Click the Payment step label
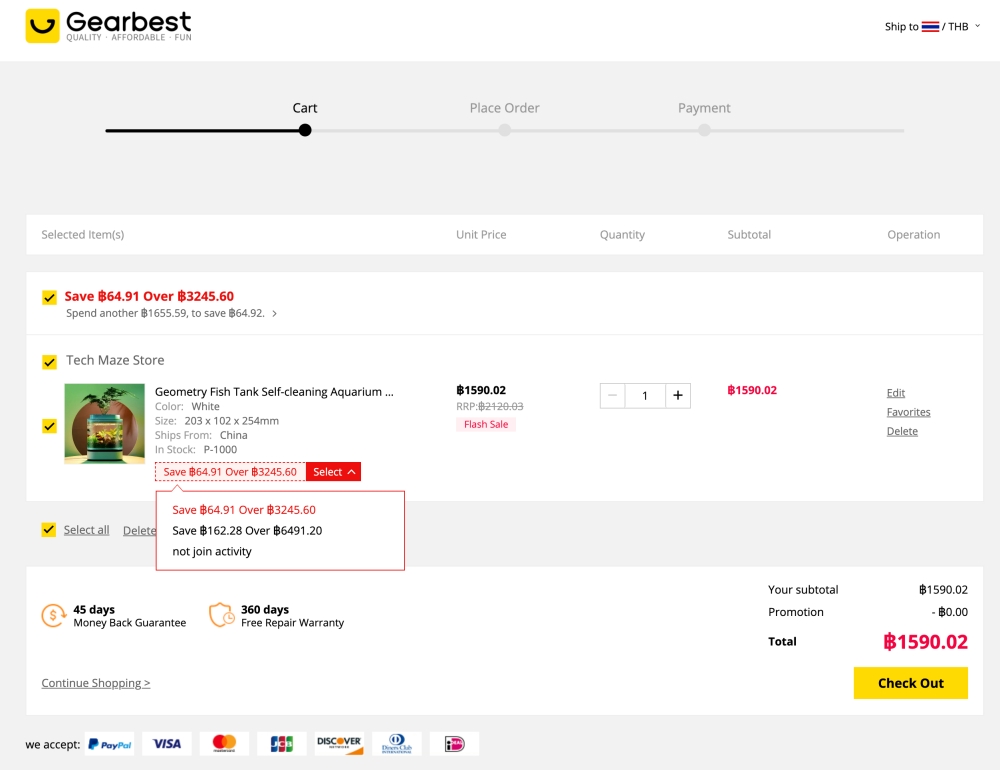This screenshot has width=1000, height=770. [x=704, y=108]
